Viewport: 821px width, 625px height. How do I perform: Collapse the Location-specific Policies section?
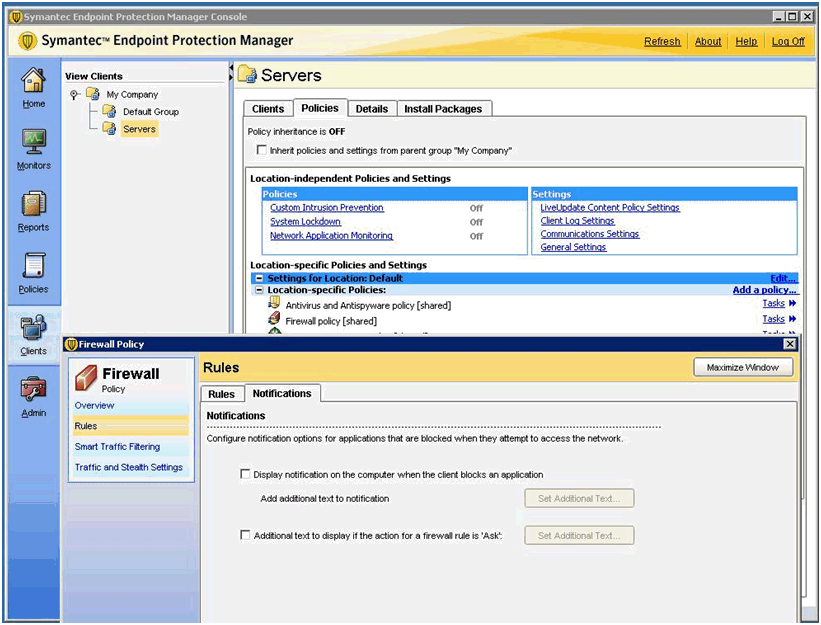pyautogui.click(x=259, y=290)
